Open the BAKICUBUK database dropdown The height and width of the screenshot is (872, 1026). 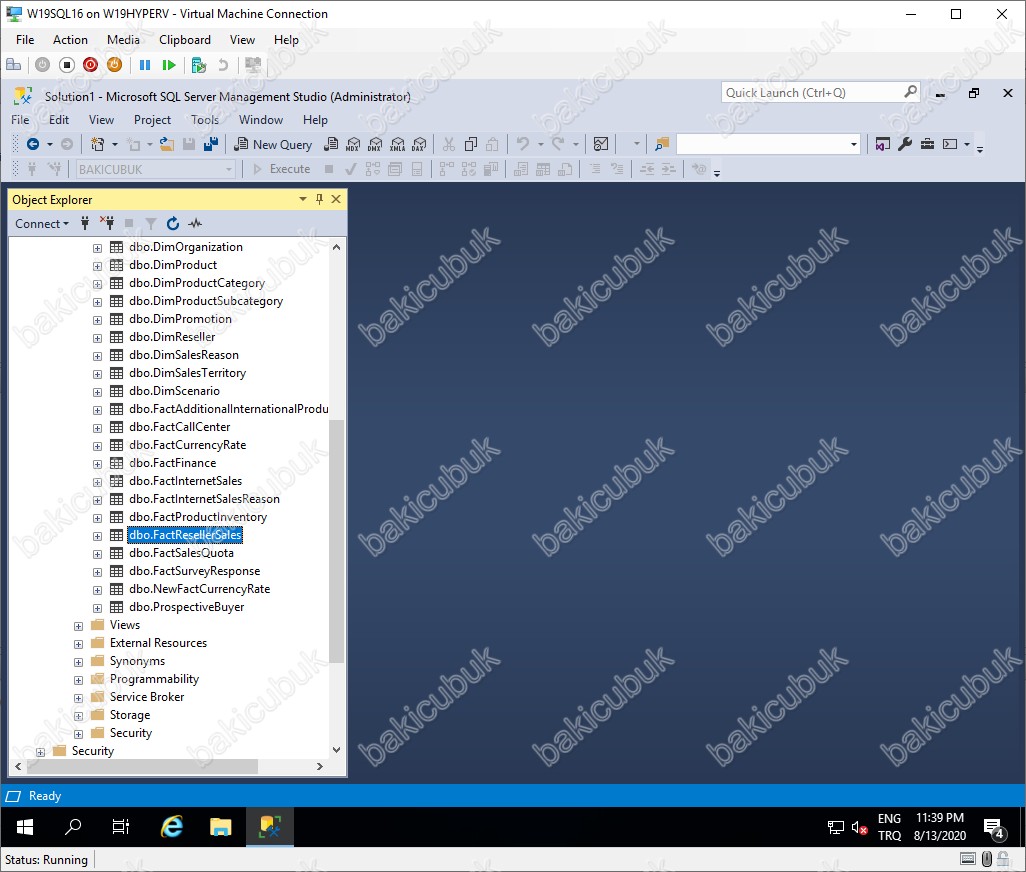click(x=229, y=169)
